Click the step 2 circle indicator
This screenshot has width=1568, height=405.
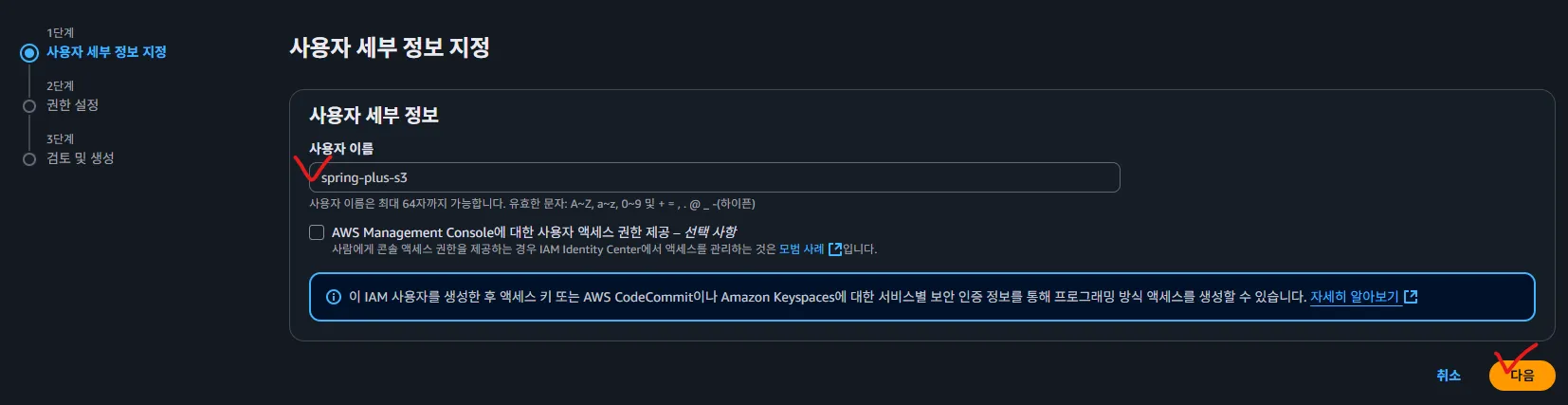click(x=29, y=106)
